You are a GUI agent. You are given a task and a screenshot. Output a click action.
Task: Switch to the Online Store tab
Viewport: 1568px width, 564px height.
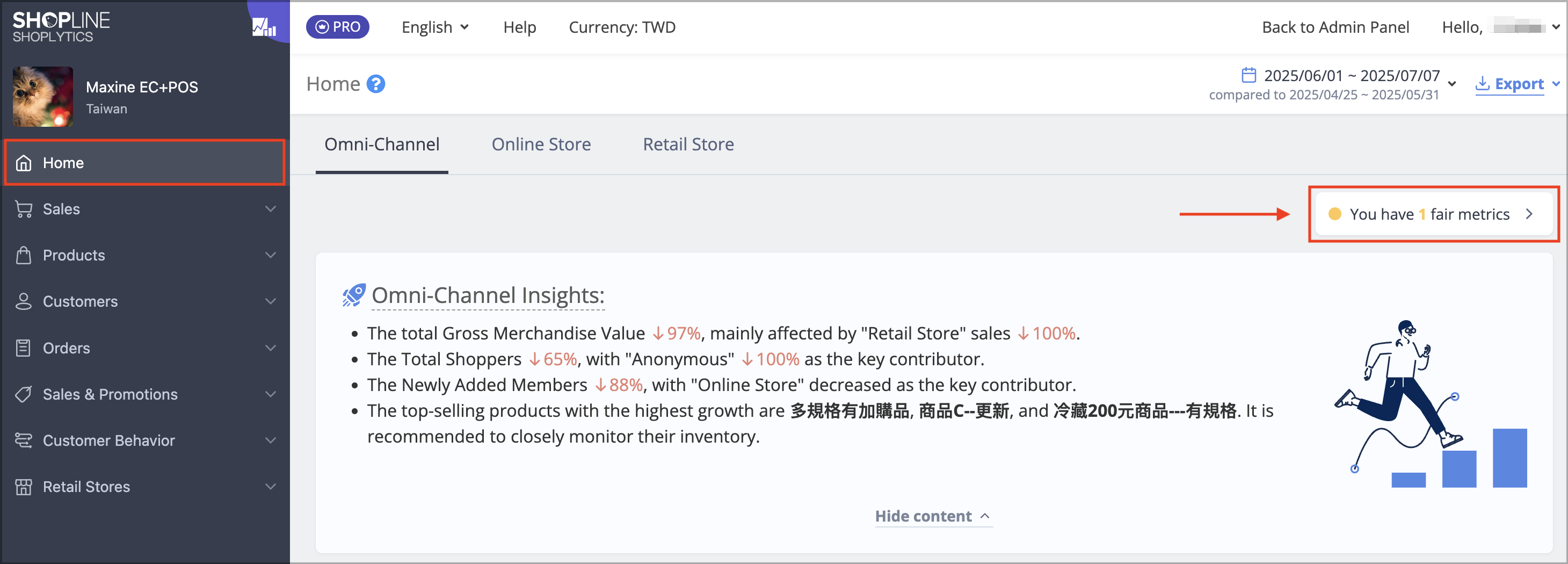(x=541, y=144)
